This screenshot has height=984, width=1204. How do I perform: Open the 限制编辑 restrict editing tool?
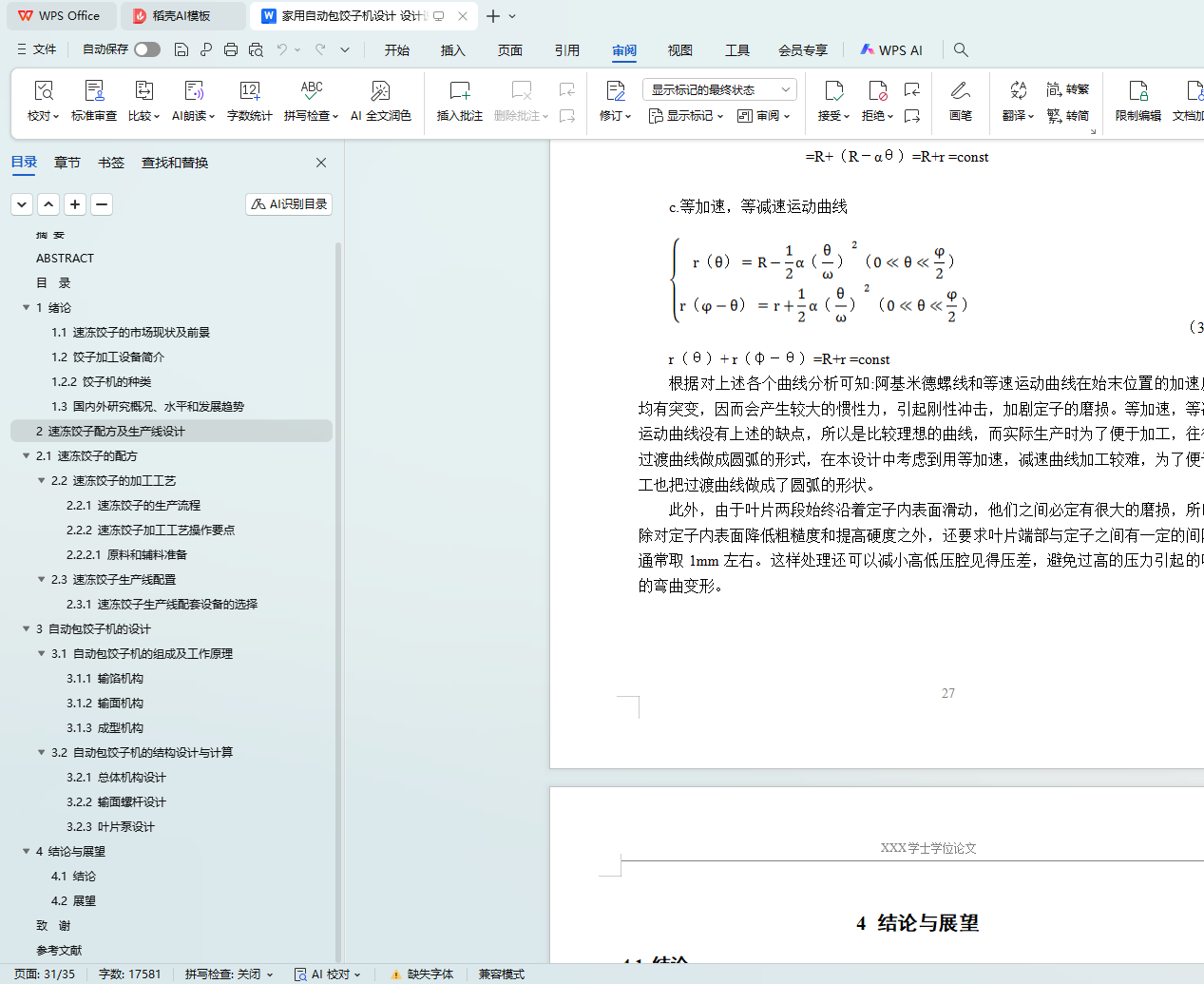coord(1137,100)
